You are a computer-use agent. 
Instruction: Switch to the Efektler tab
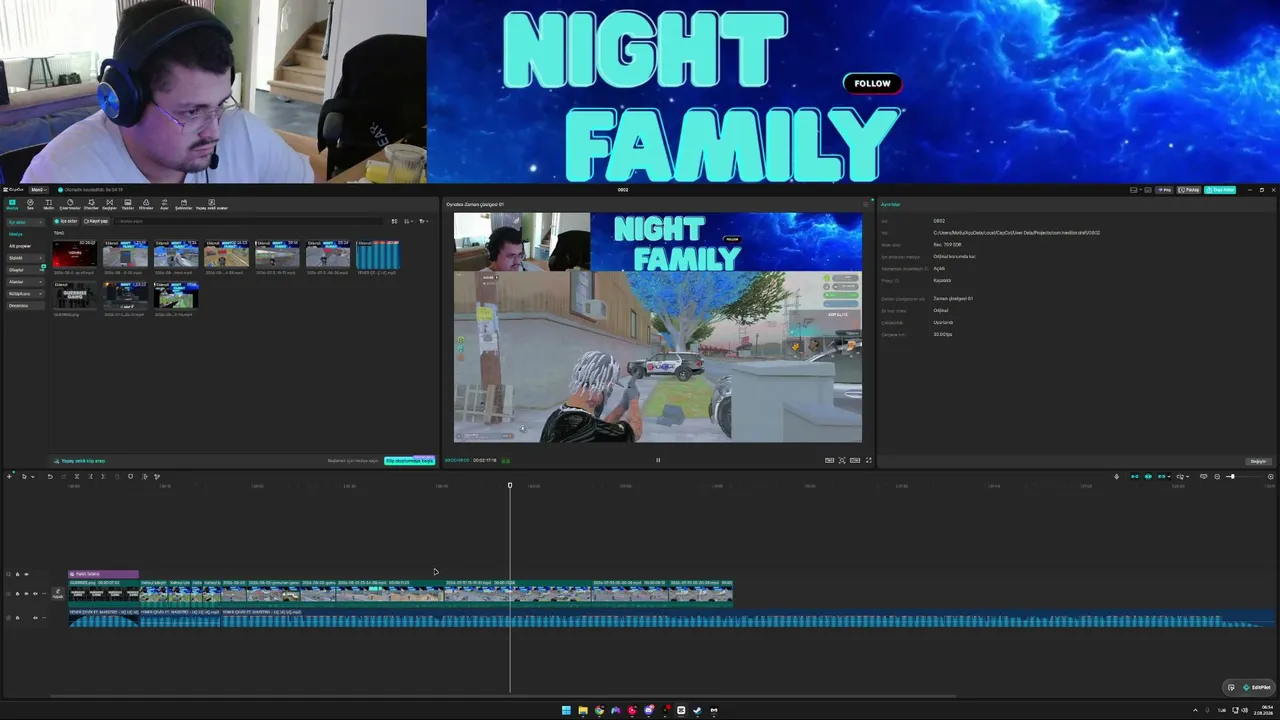coord(91,205)
